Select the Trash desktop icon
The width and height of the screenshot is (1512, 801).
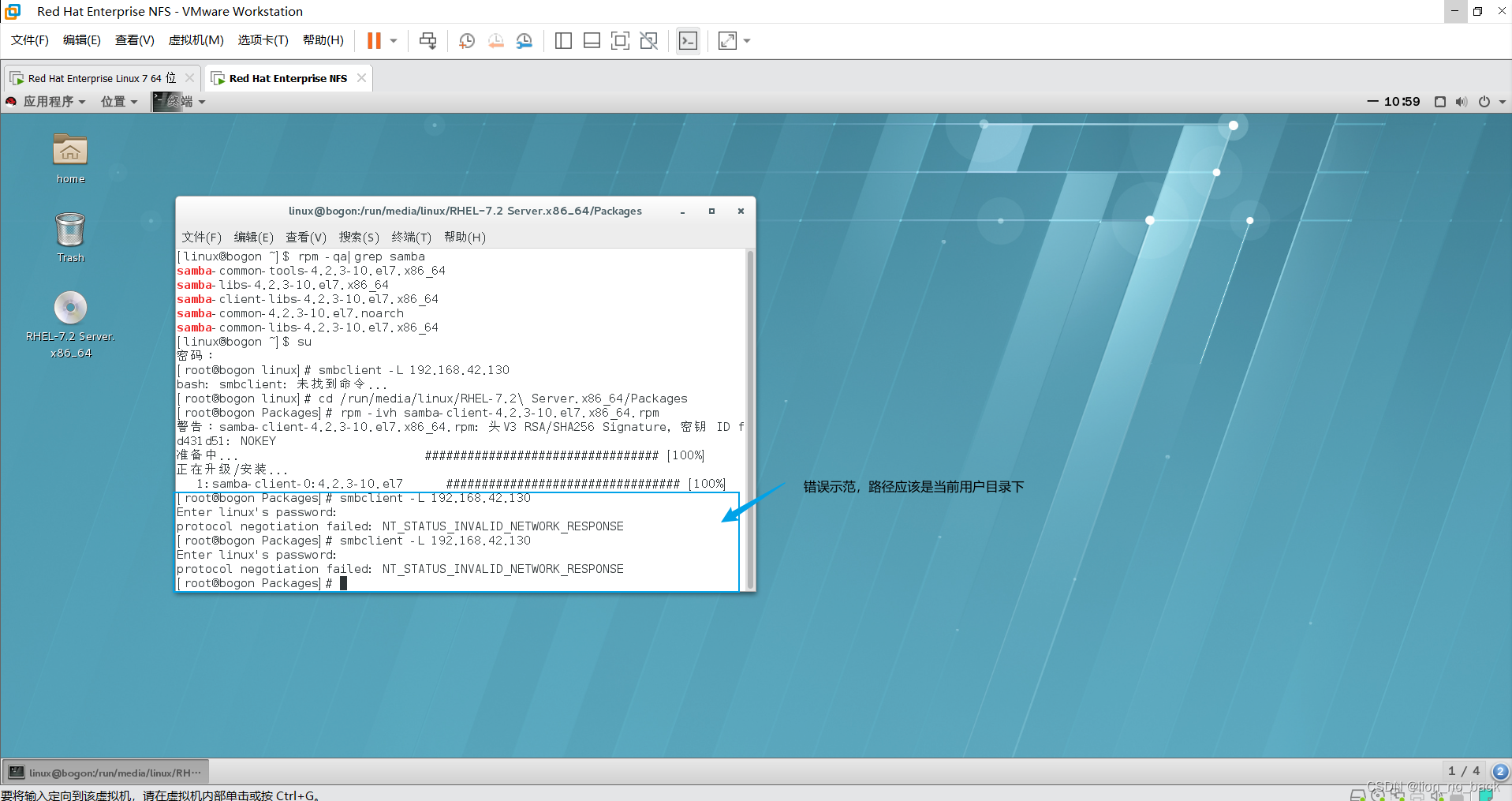(70, 237)
